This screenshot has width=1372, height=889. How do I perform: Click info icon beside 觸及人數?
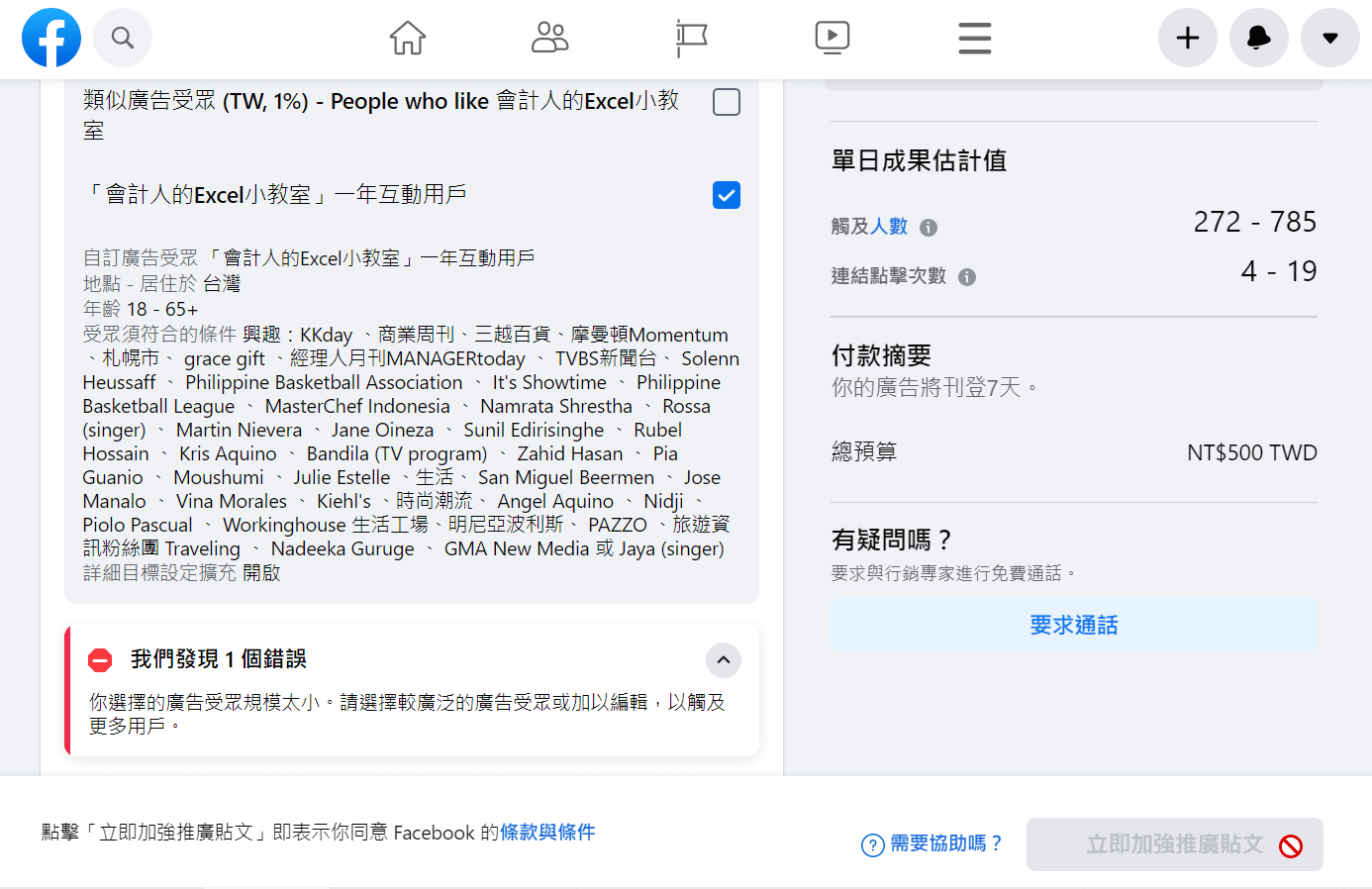(929, 228)
